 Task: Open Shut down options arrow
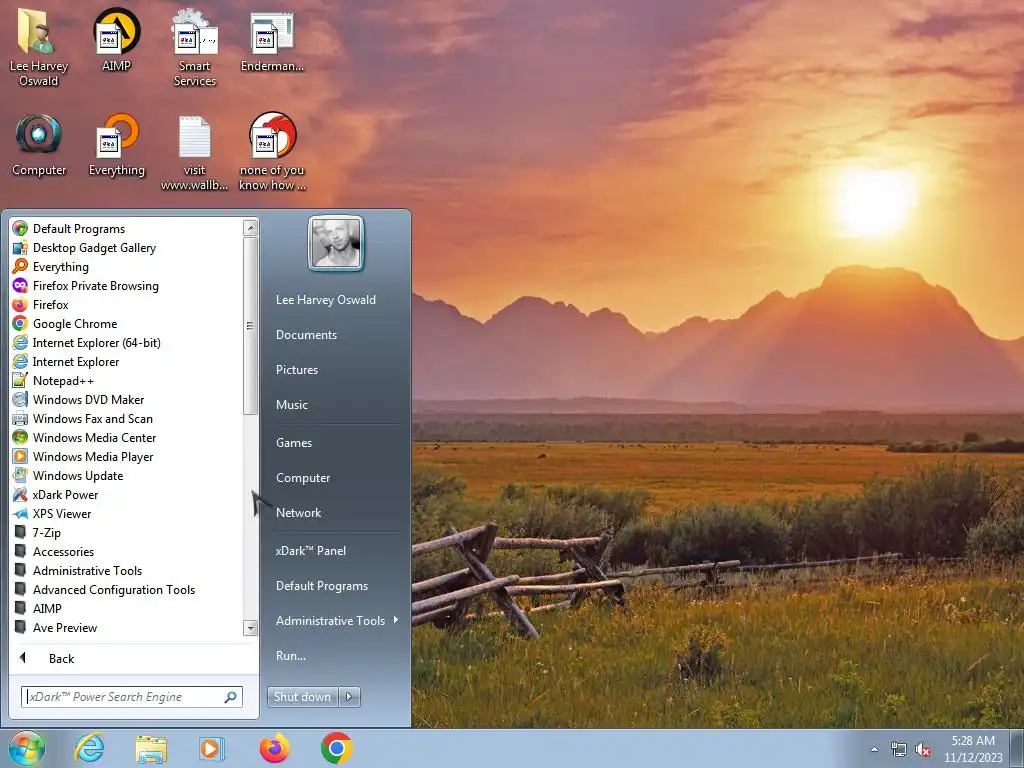[349, 697]
